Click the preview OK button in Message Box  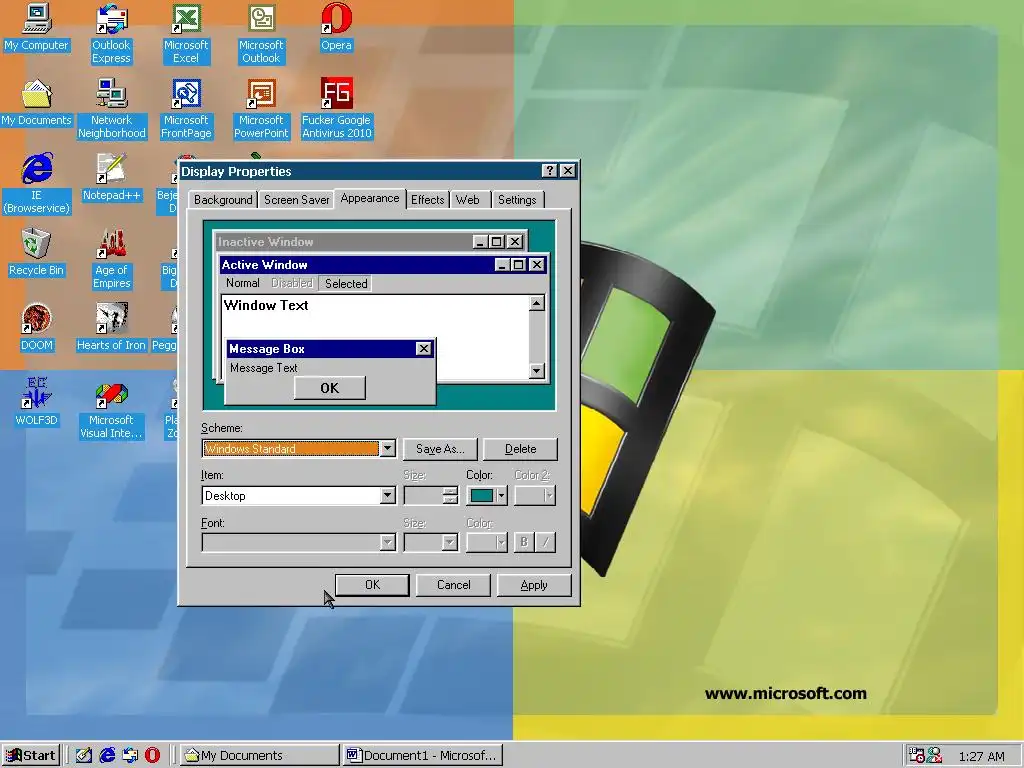coord(330,388)
